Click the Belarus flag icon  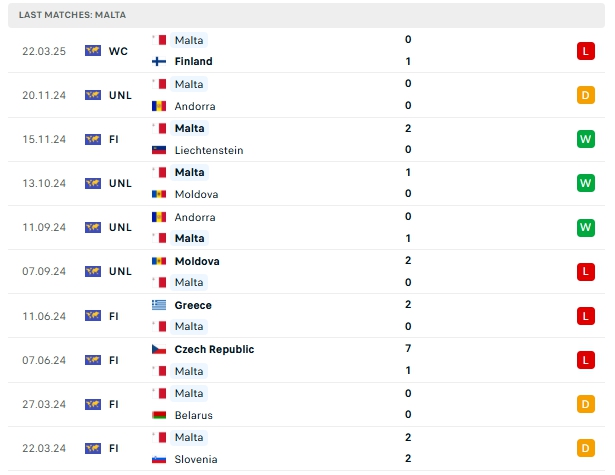(x=159, y=415)
